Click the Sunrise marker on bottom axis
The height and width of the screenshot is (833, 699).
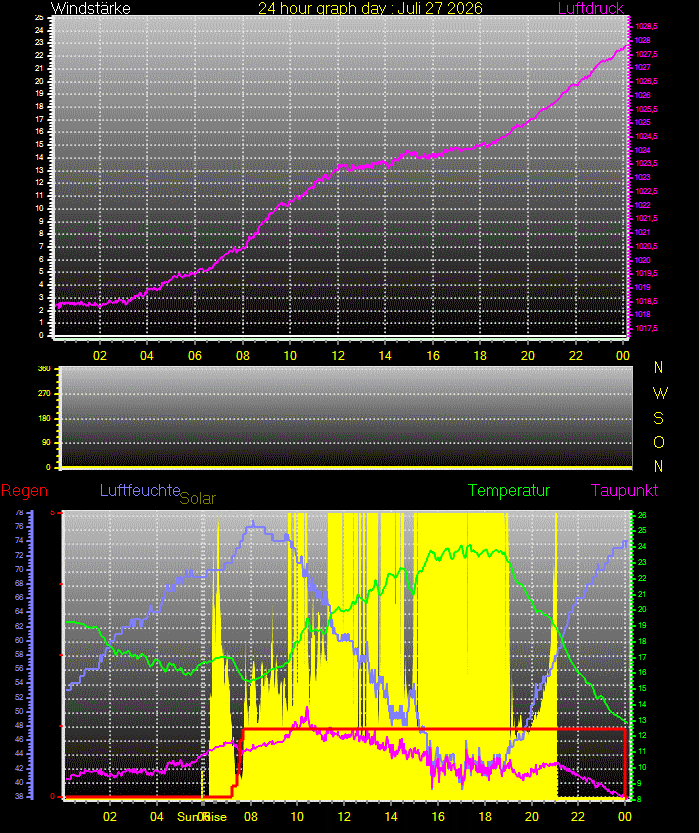[x=202, y=817]
